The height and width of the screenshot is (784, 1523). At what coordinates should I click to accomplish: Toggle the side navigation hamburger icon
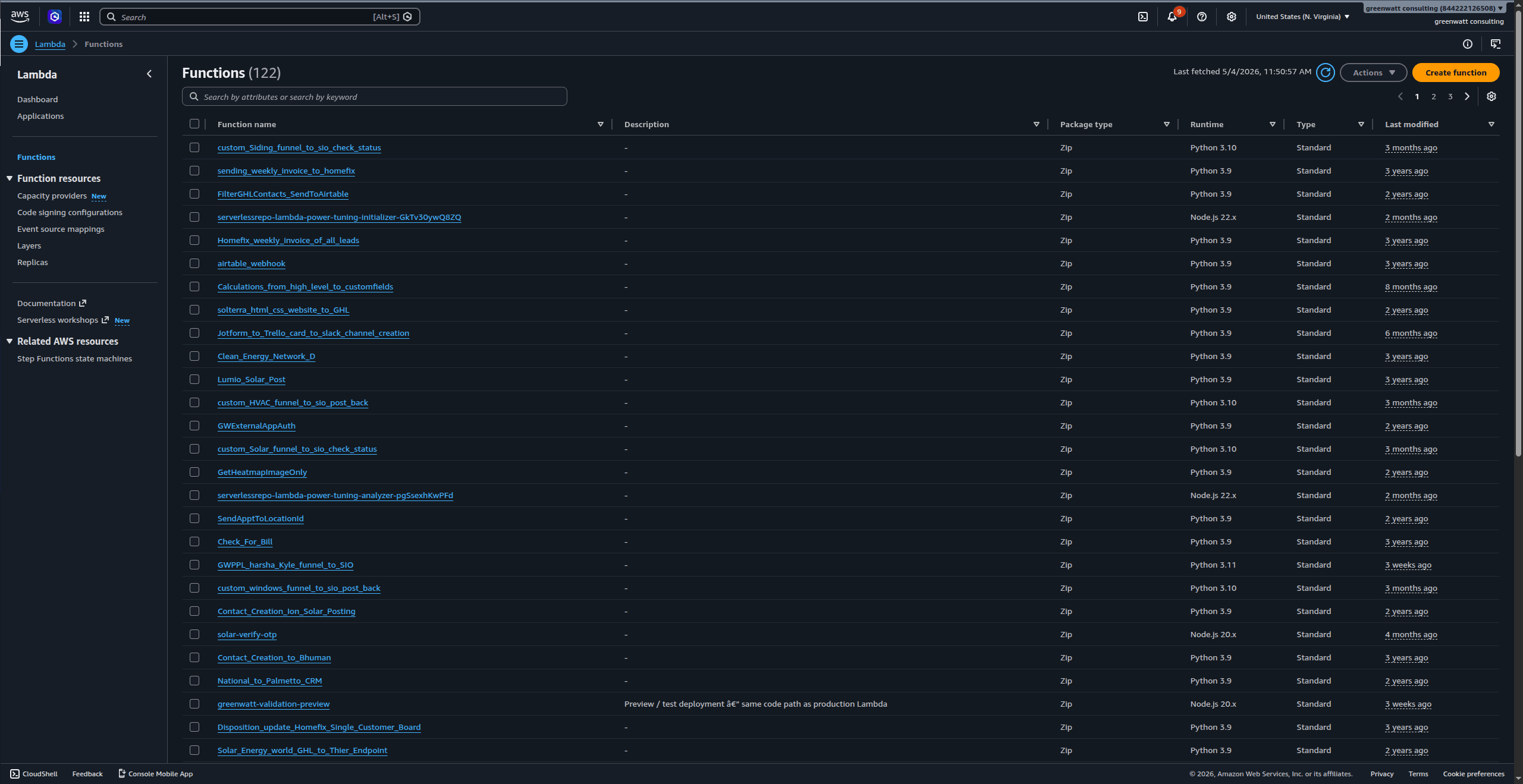(19, 44)
